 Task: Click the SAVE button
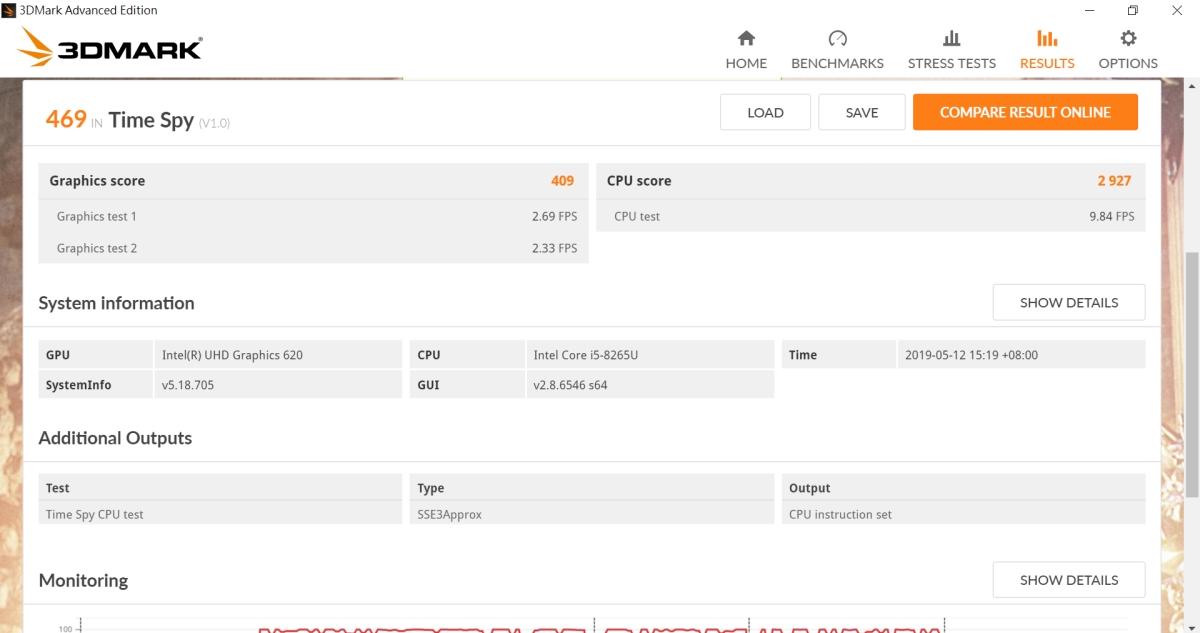click(x=862, y=112)
